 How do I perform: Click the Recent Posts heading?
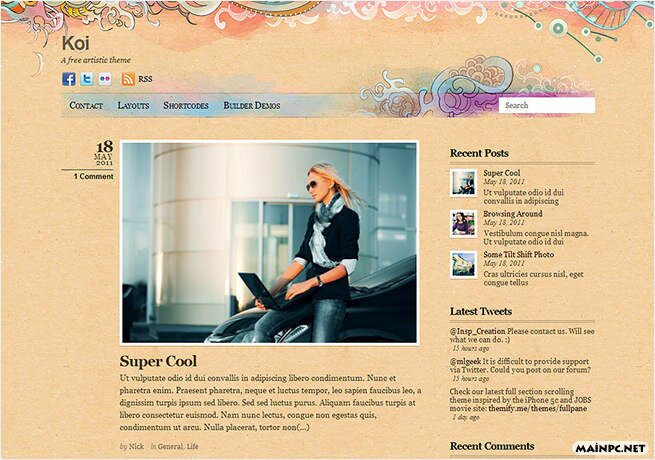point(479,153)
